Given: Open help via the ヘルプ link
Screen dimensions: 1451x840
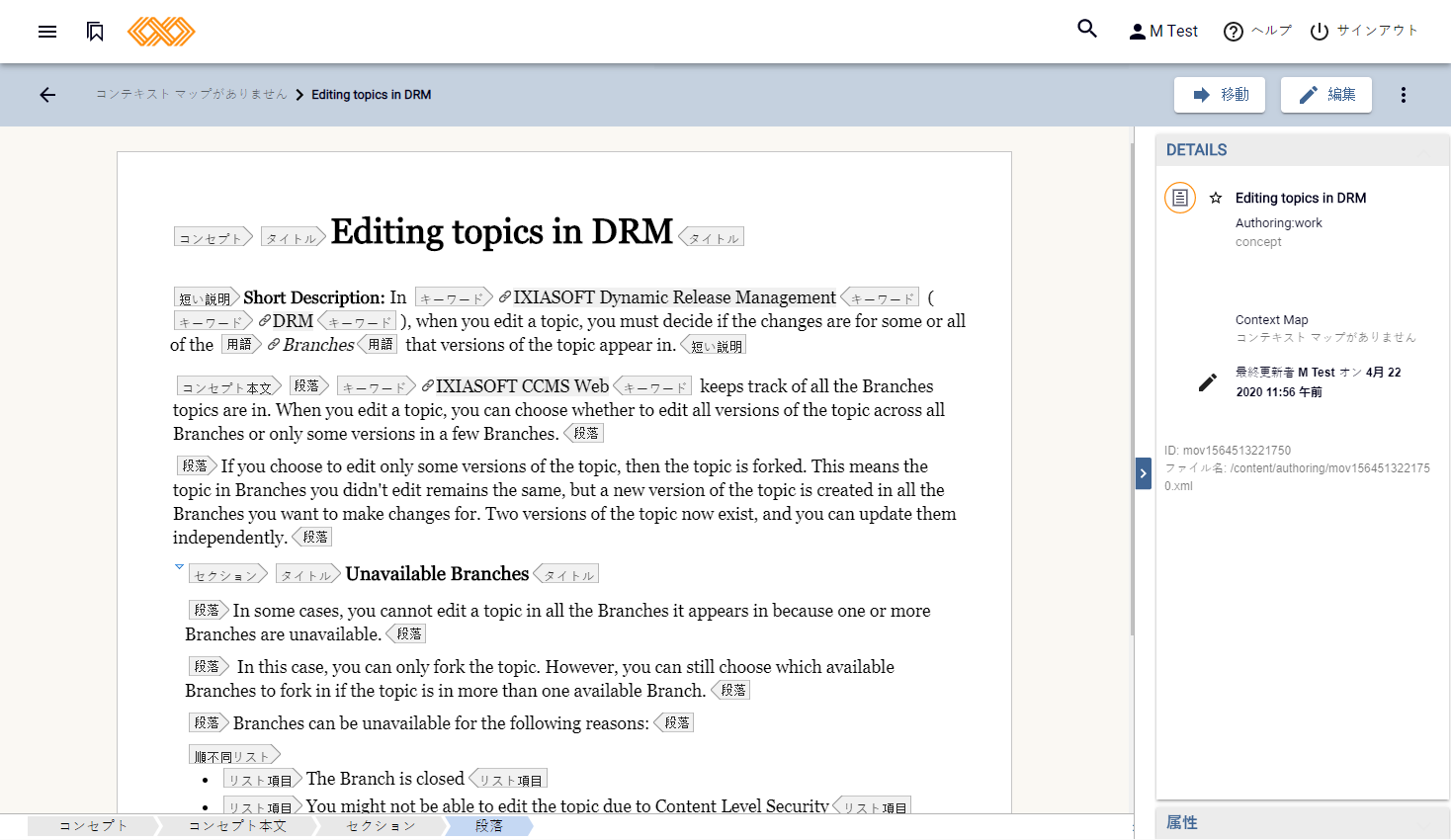Looking at the screenshot, I should click(1257, 32).
